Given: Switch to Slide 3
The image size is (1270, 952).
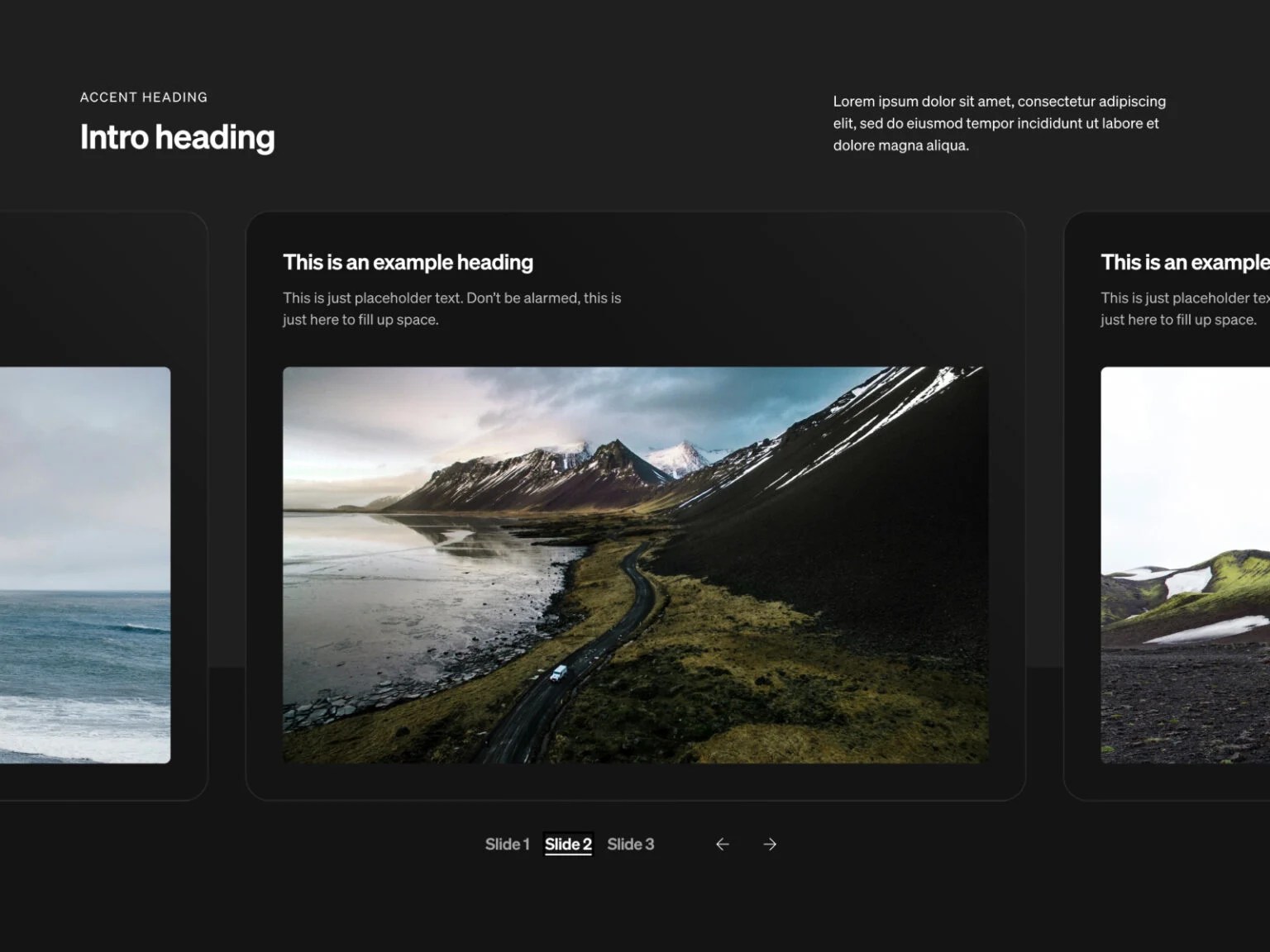Looking at the screenshot, I should [630, 844].
